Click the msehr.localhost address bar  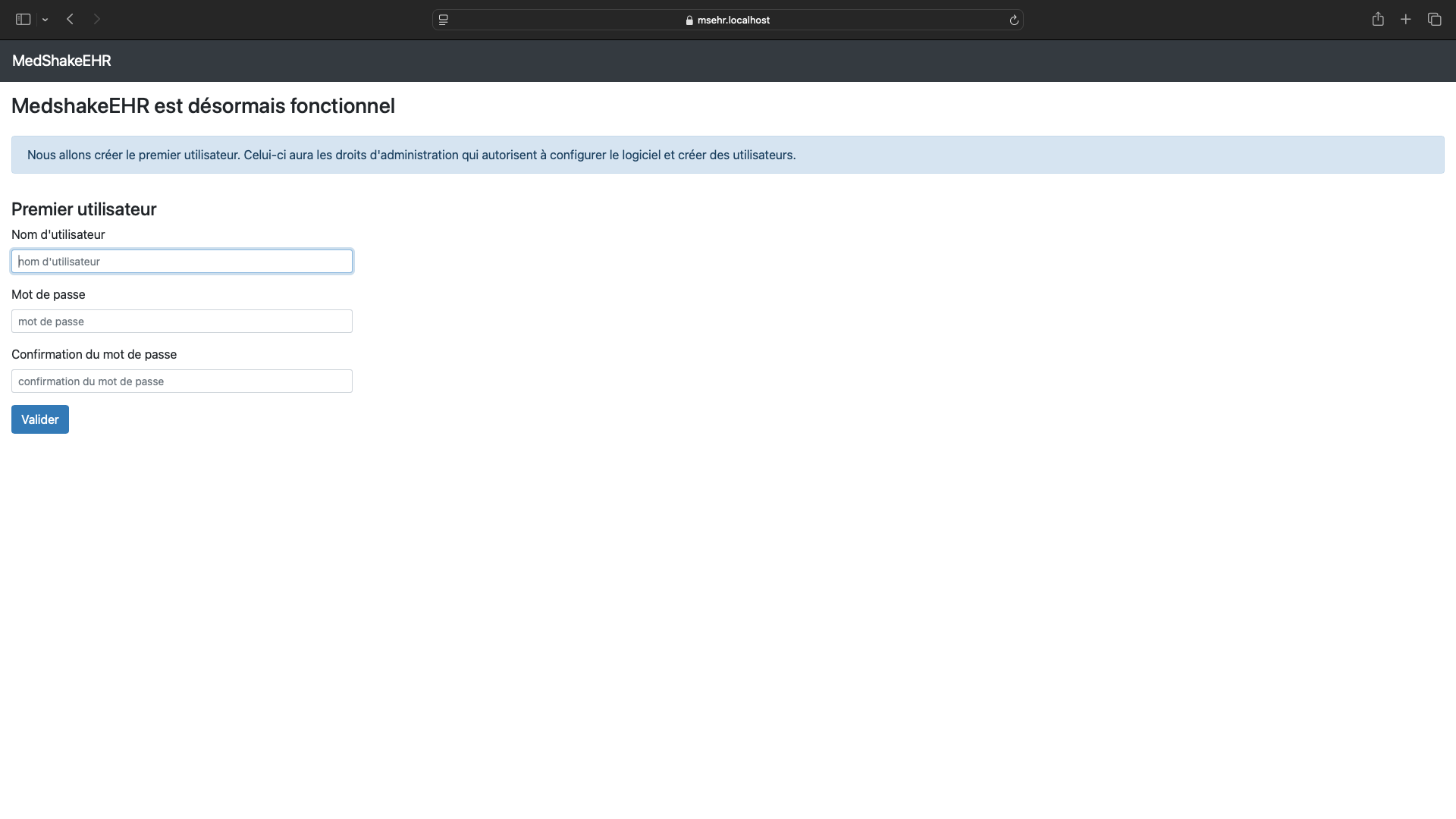pyautogui.click(x=728, y=20)
